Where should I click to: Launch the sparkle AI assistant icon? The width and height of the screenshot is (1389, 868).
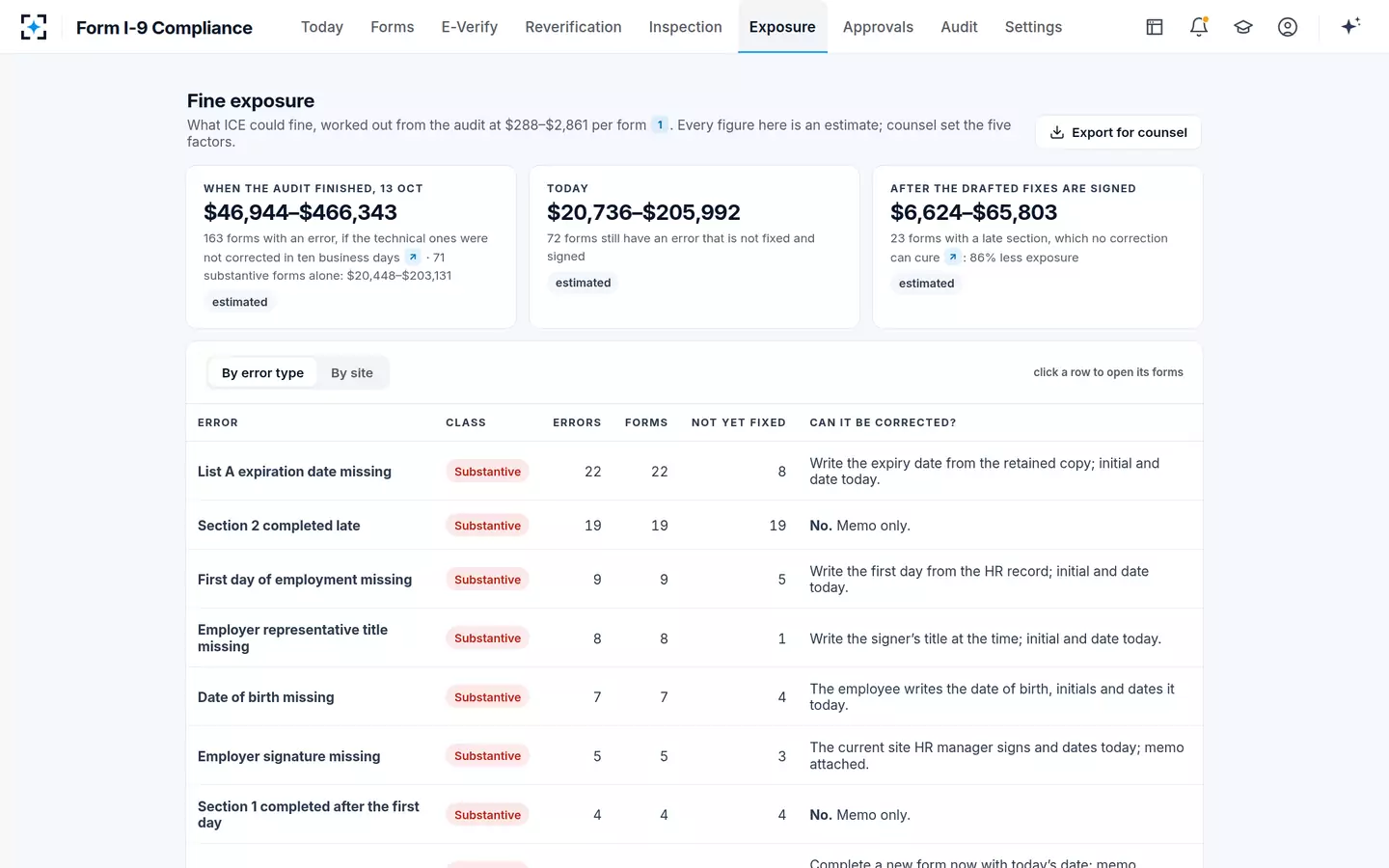[x=1350, y=26]
